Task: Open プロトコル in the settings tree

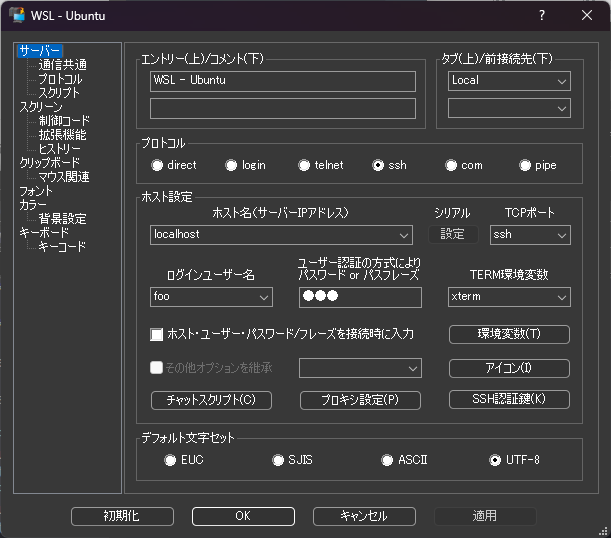Action: (60, 79)
